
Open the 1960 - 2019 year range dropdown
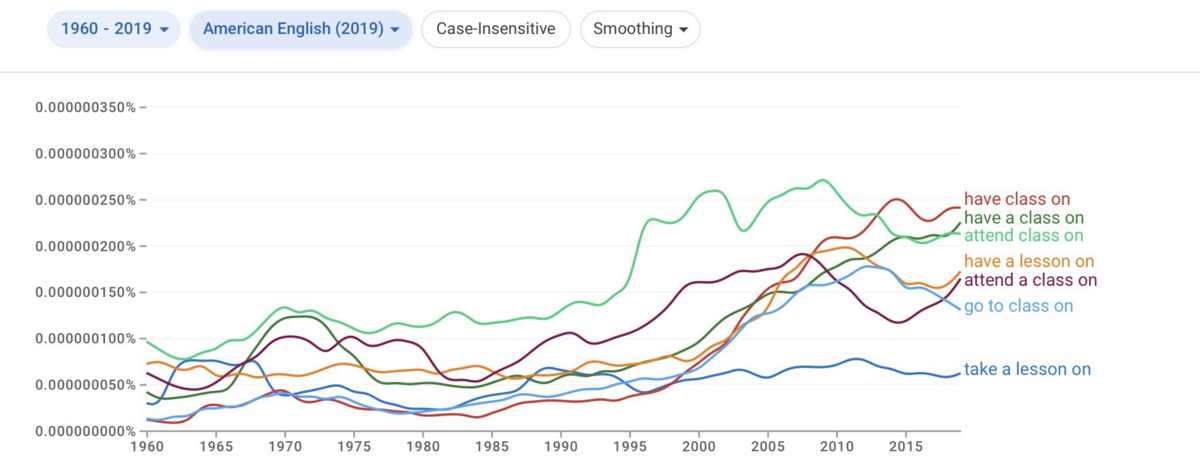114,29
